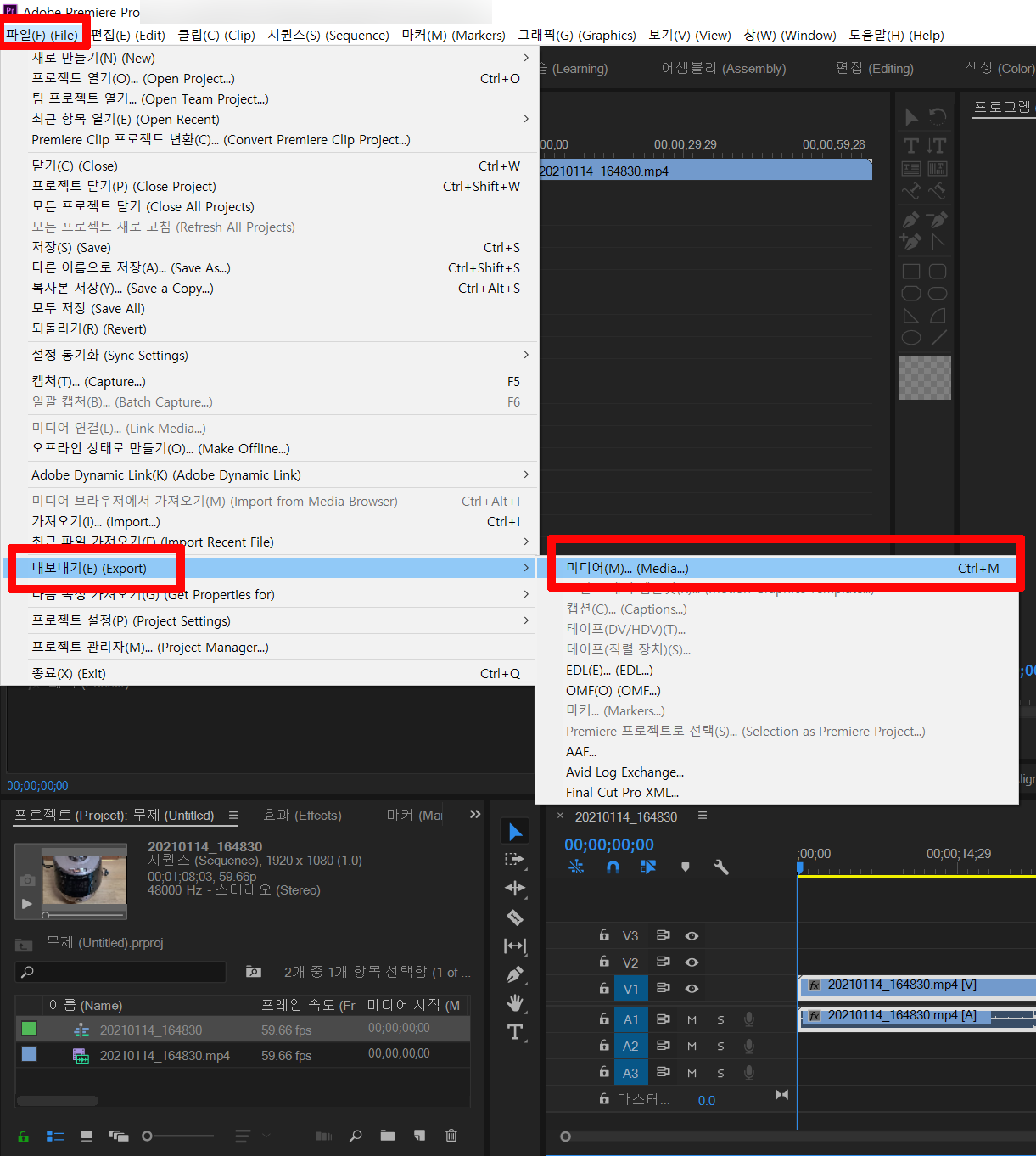This screenshot has width=1036, height=1156.
Task: Open Project panel hamburger menu
Action: point(233,816)
